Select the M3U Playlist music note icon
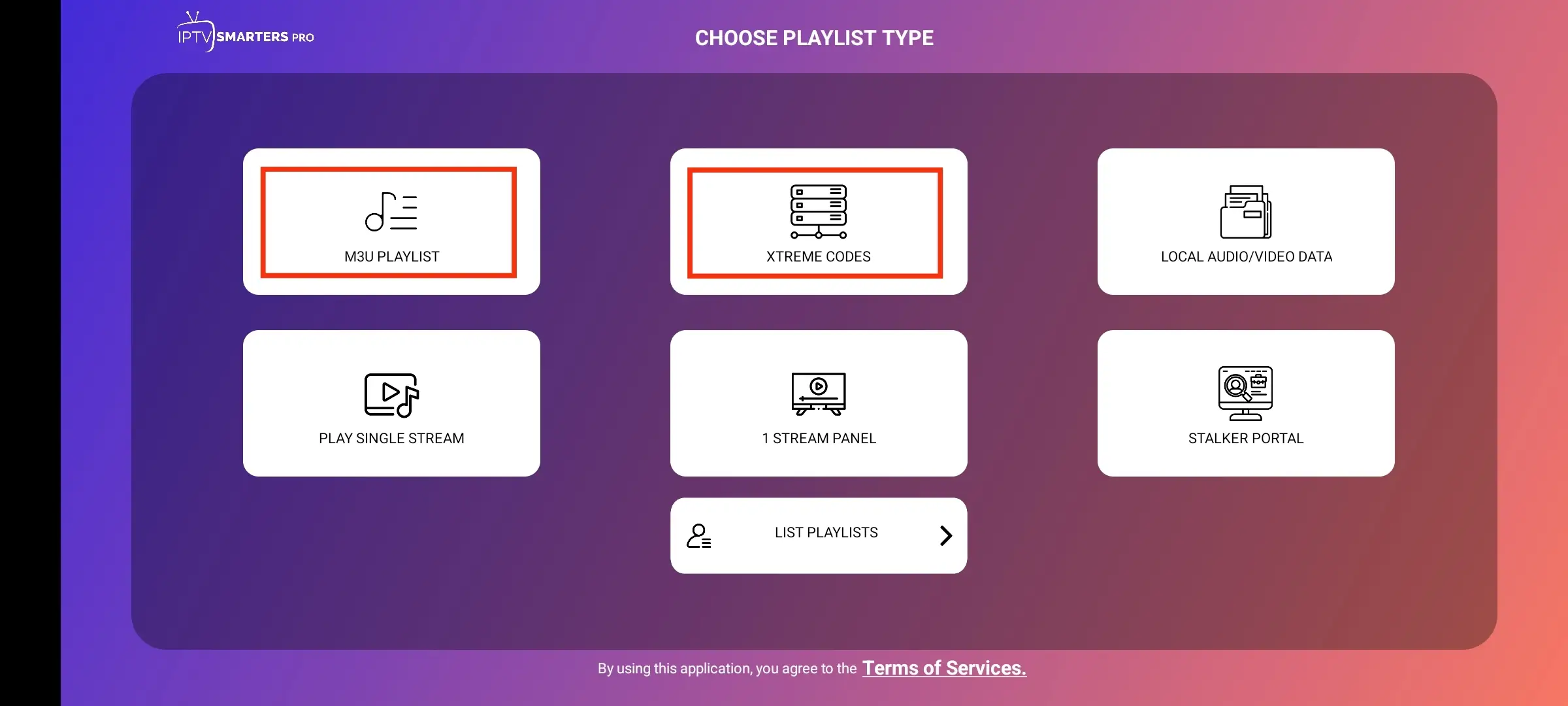 [x=390, y=212]
